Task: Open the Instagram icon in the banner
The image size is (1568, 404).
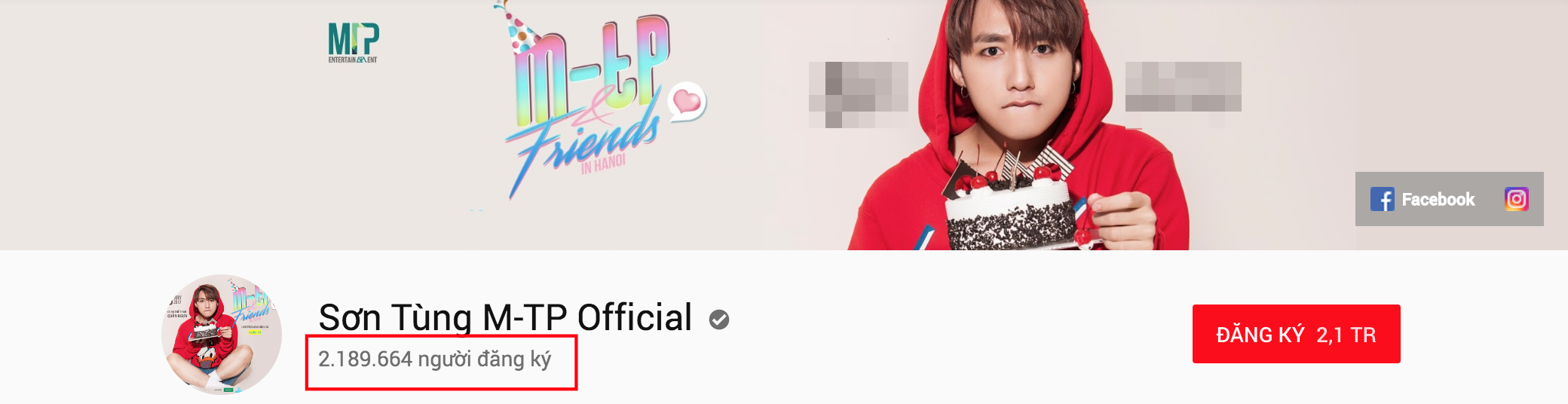Action: click(1516, 199)
